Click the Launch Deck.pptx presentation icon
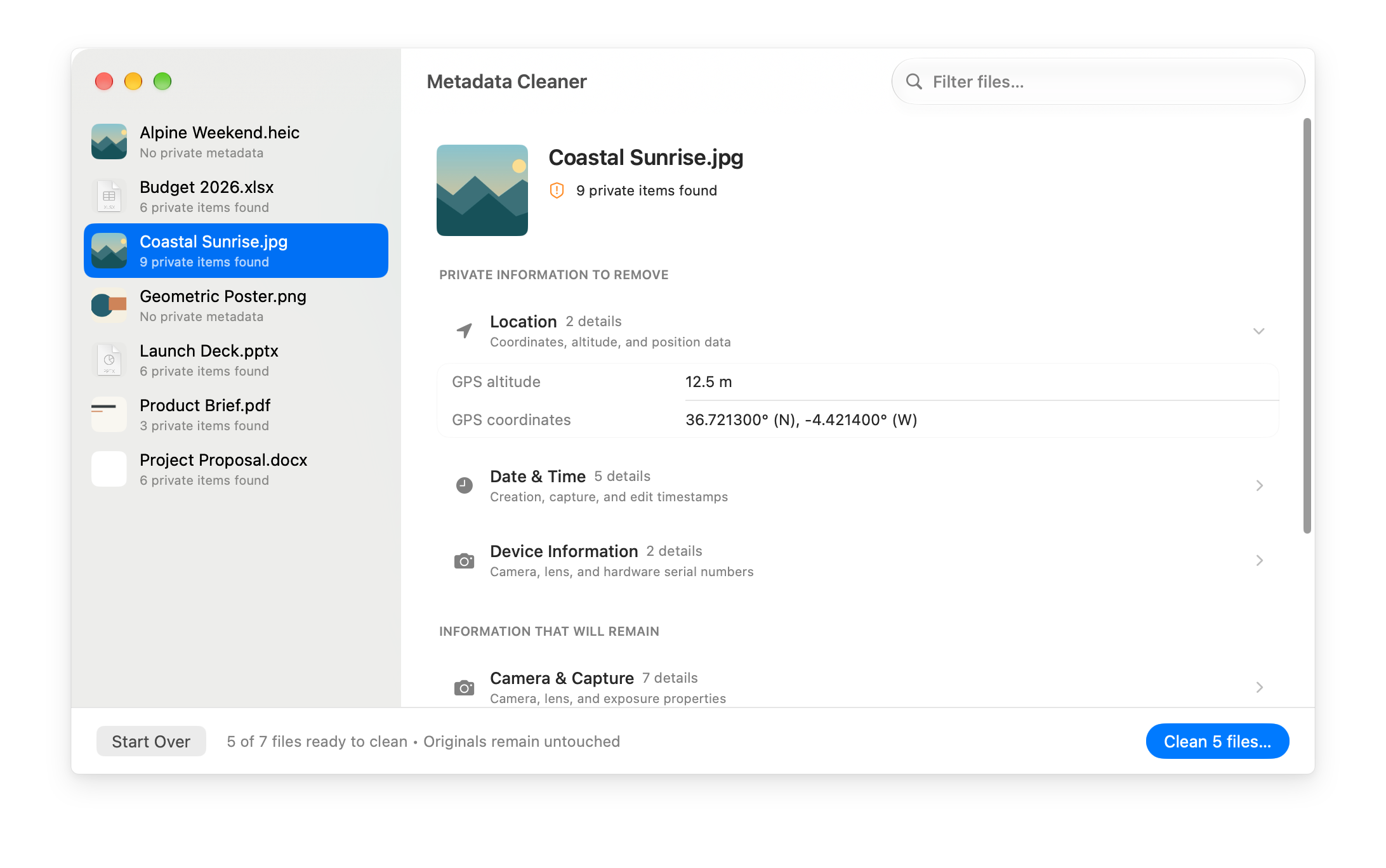Viewport: 1386px width, 868px height. click(109, 360)
